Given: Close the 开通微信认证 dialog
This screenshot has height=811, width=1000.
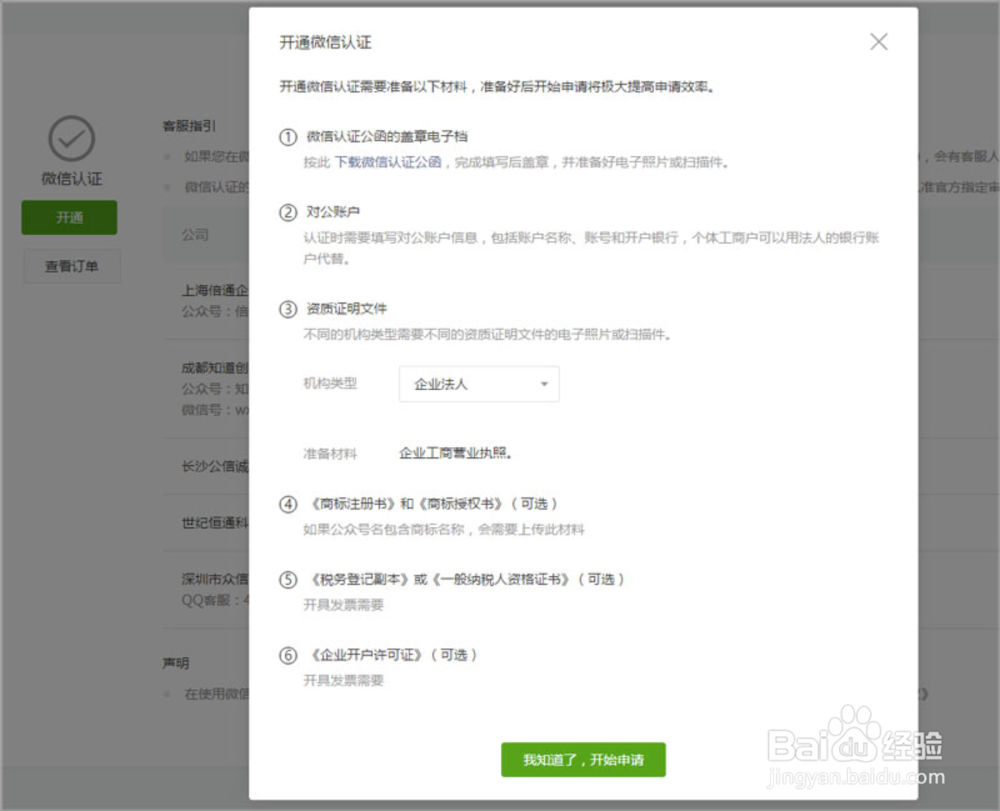Looking at the screenshot, I should point(878,41).
